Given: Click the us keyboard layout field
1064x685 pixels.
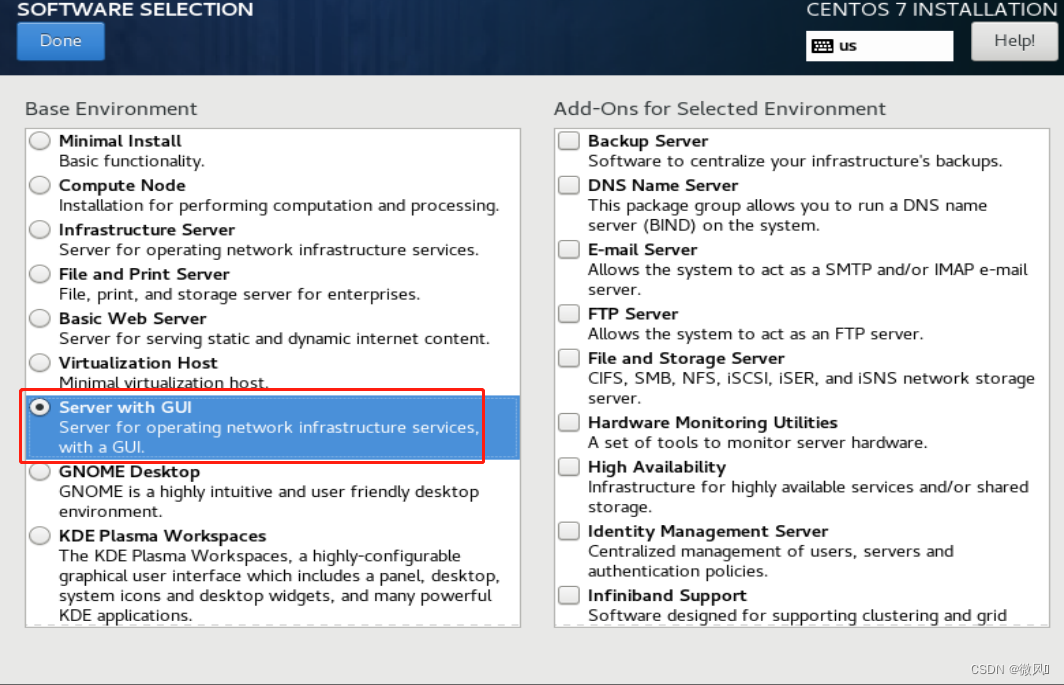Looking at the screenshot, I should [879, 46].
